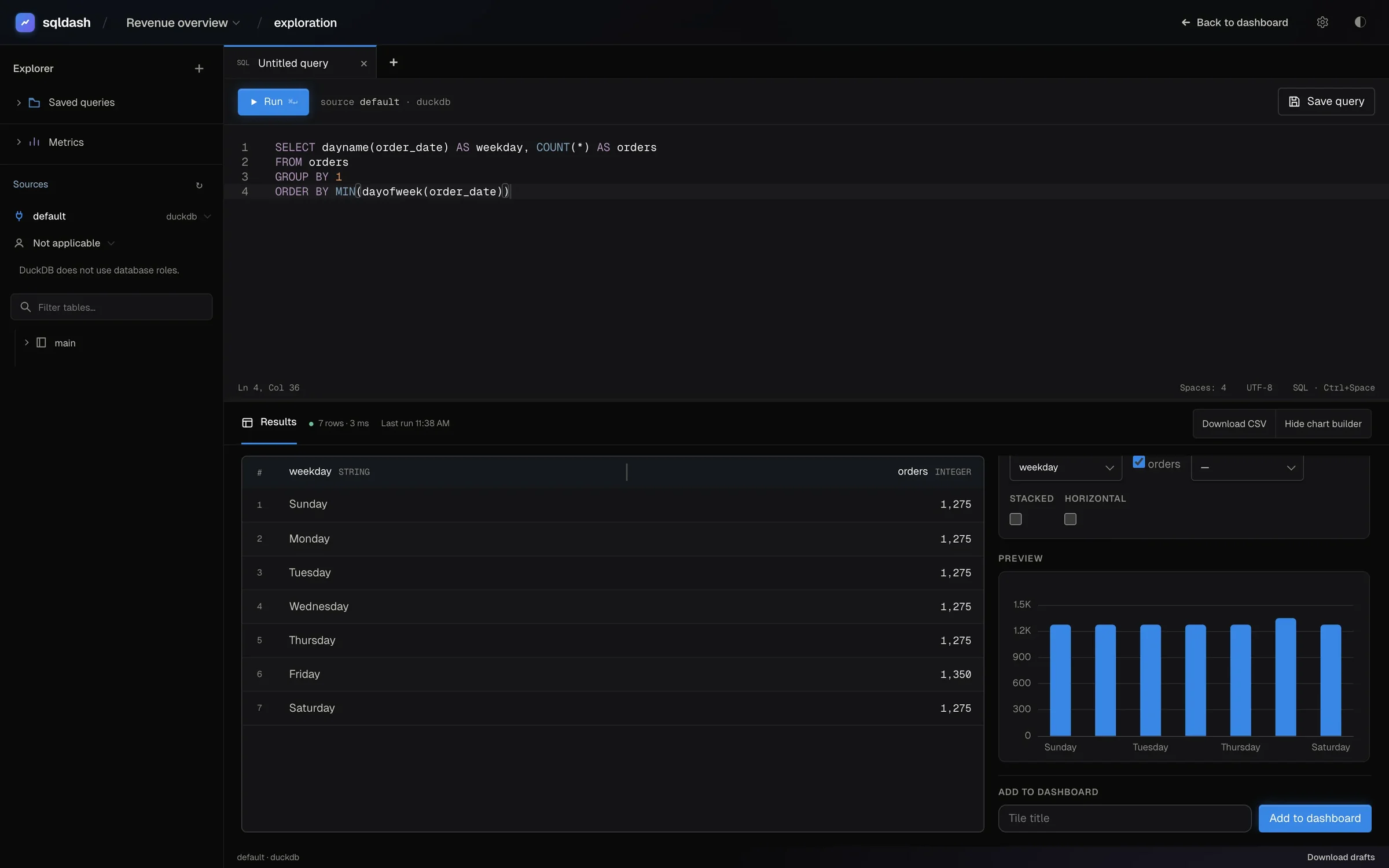Click the Ln 4, Col 36 status
This screenshot has width=1389, height=868.
tap(269, 388)
